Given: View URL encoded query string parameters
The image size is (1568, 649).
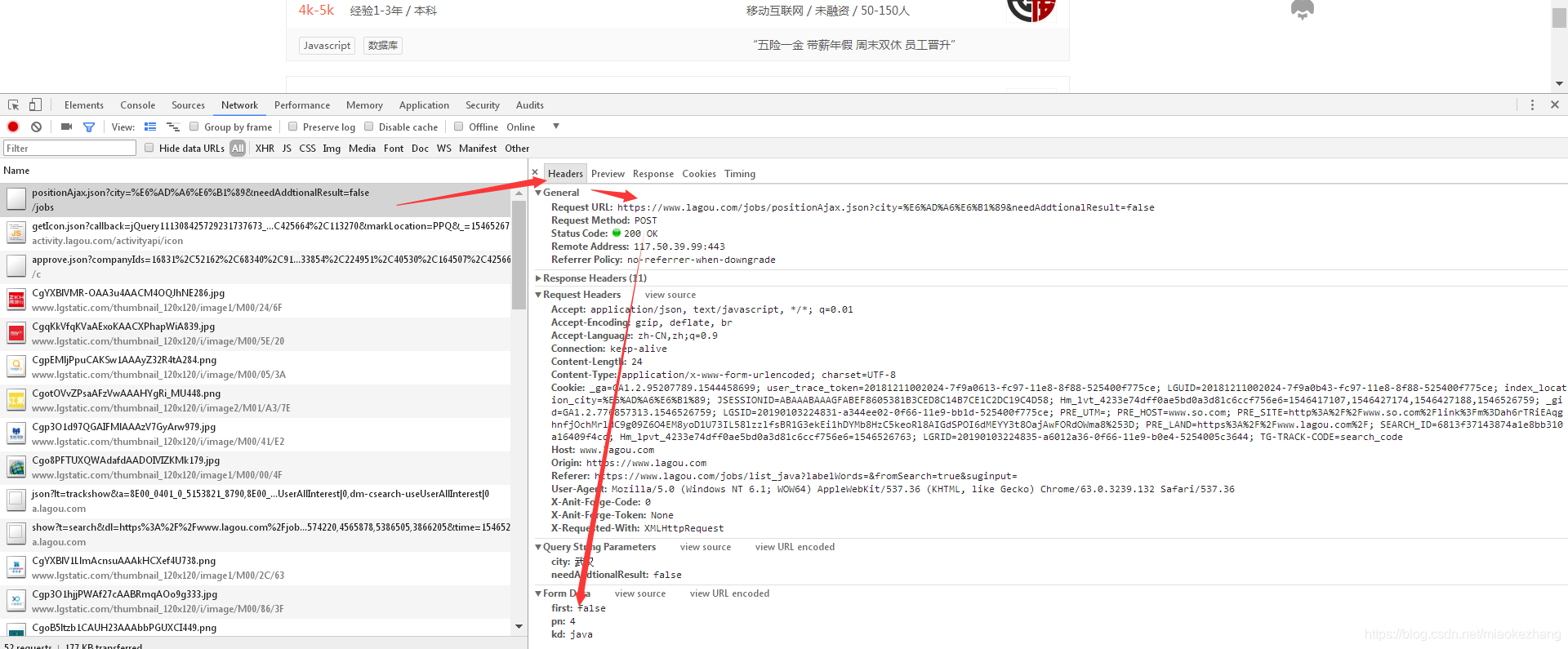Looking at the screenshot, I should point(795,547).
